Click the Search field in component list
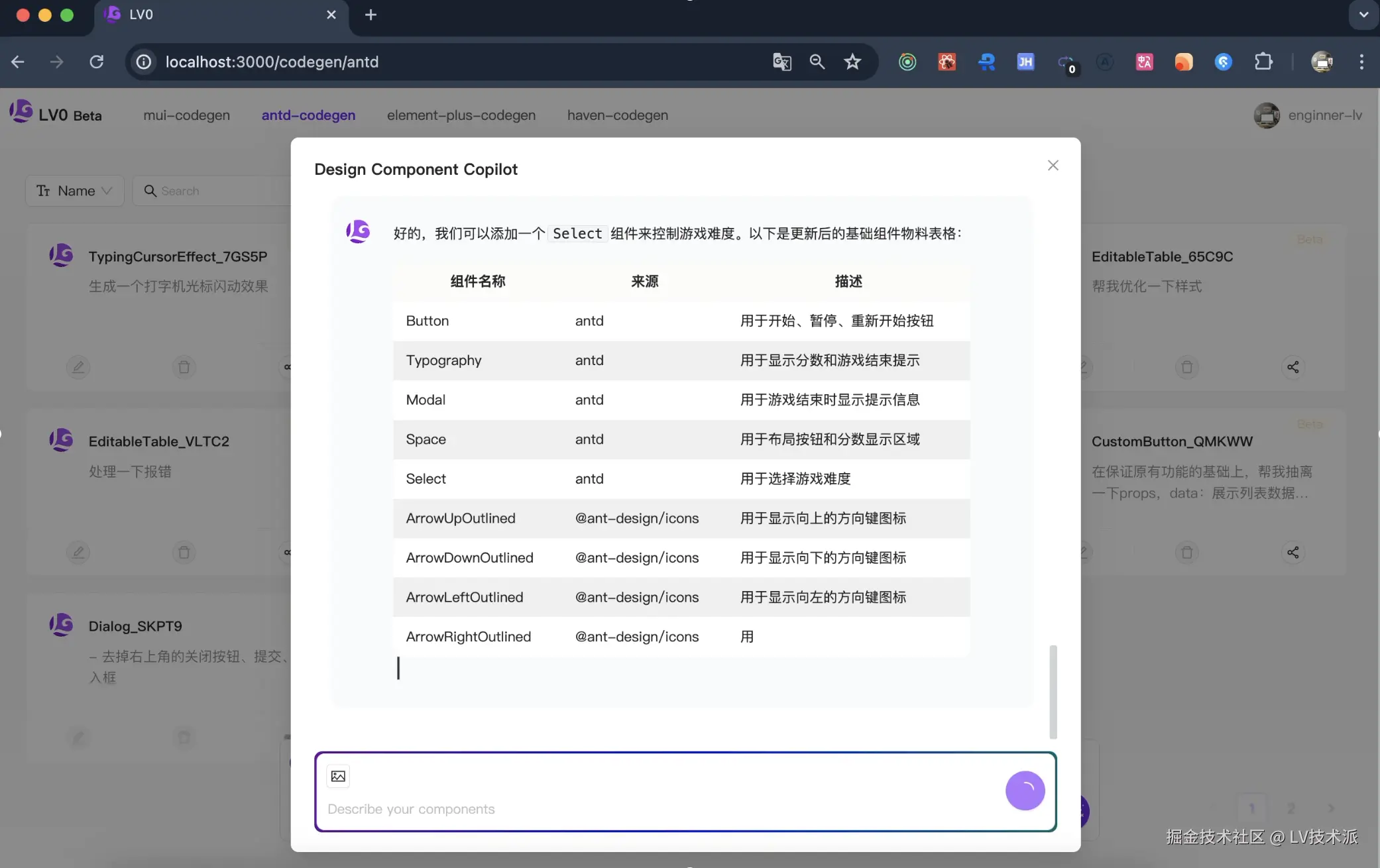The image size is (1380, 868). pos(212,191)
